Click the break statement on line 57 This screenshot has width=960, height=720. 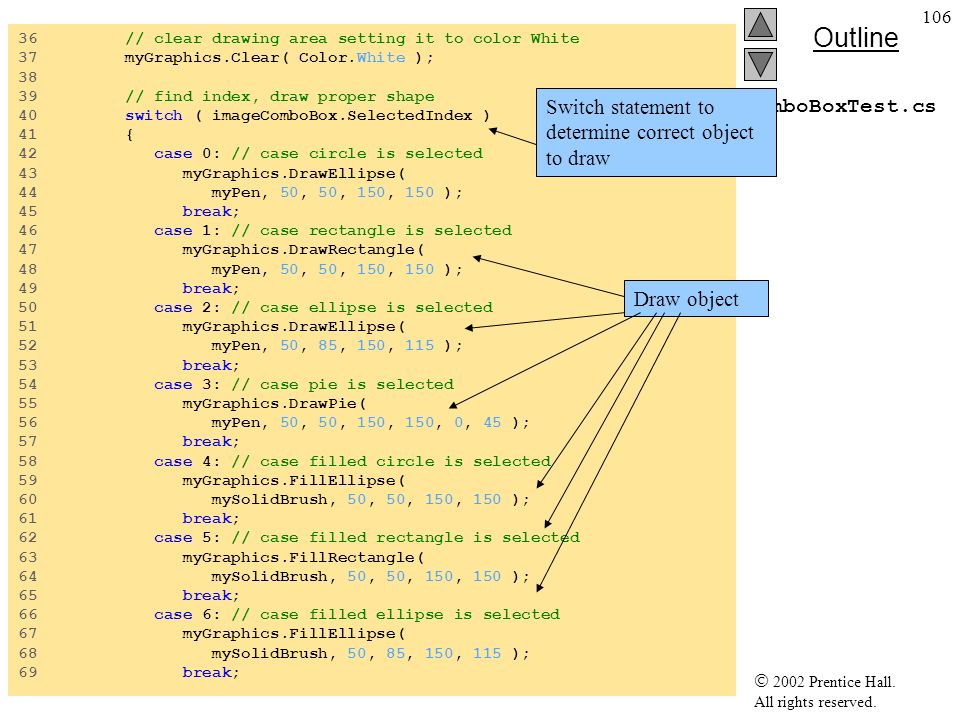pos(211,442)
